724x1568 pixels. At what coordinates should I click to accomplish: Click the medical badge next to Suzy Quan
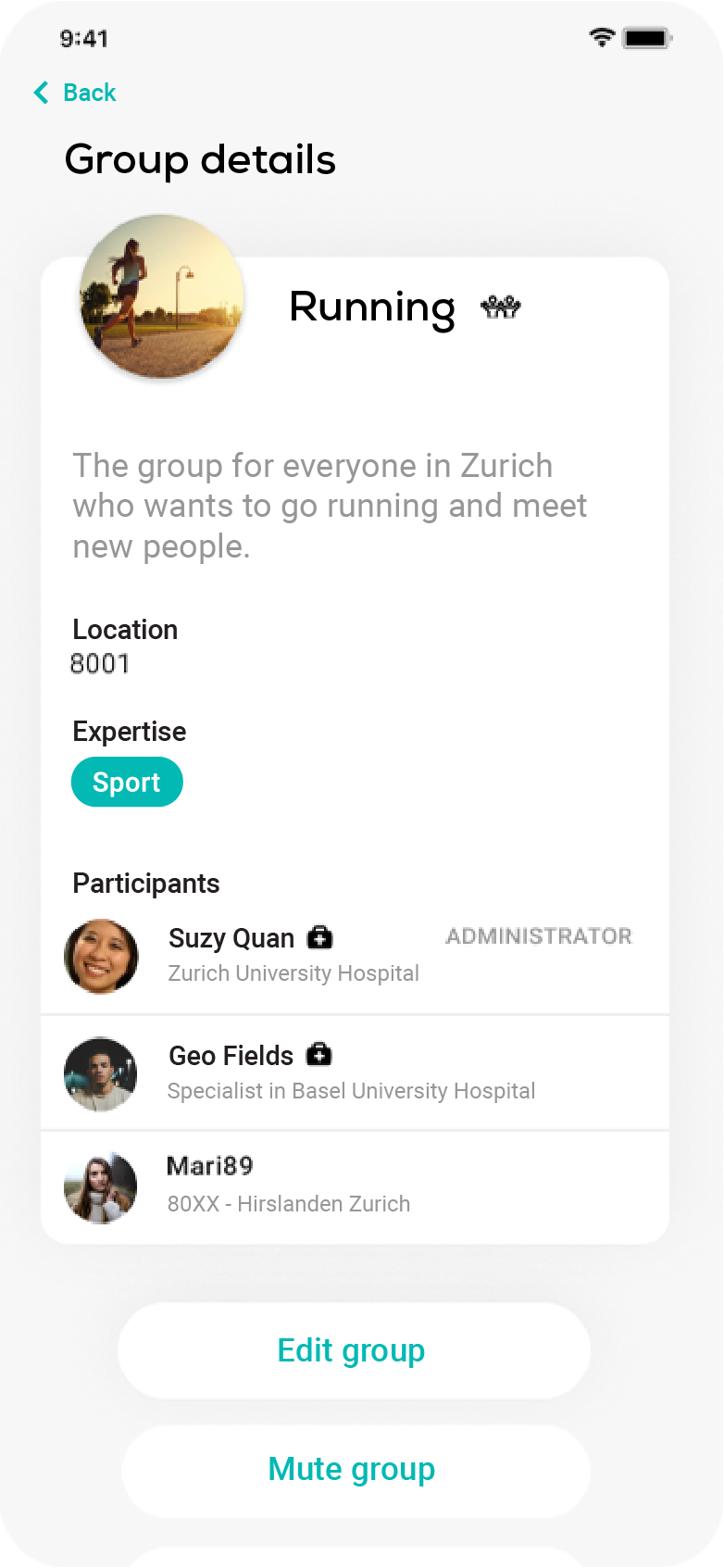pos(320,937)
